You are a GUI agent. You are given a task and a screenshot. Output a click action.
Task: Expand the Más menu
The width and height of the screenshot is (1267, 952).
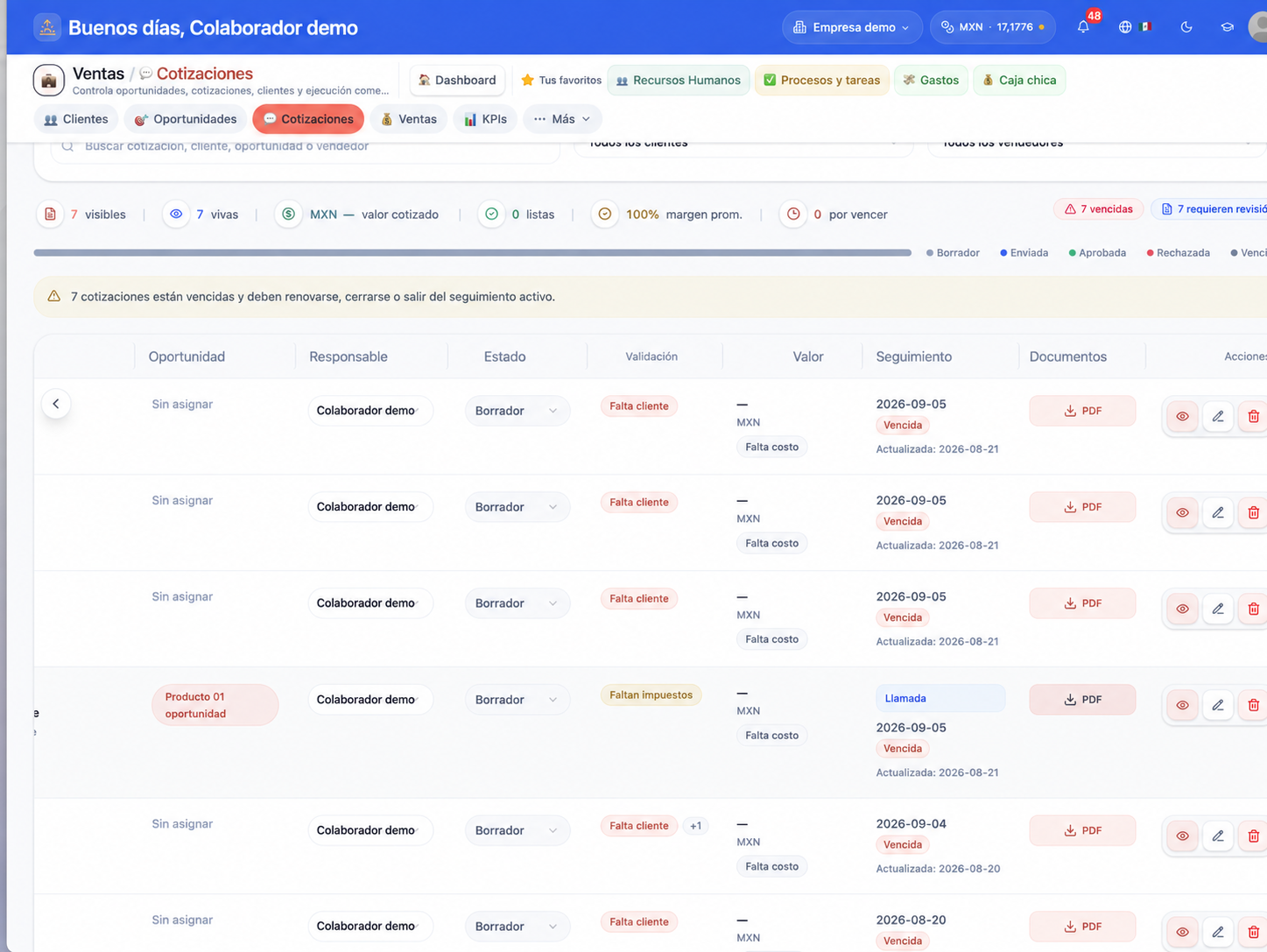(562, 119)
